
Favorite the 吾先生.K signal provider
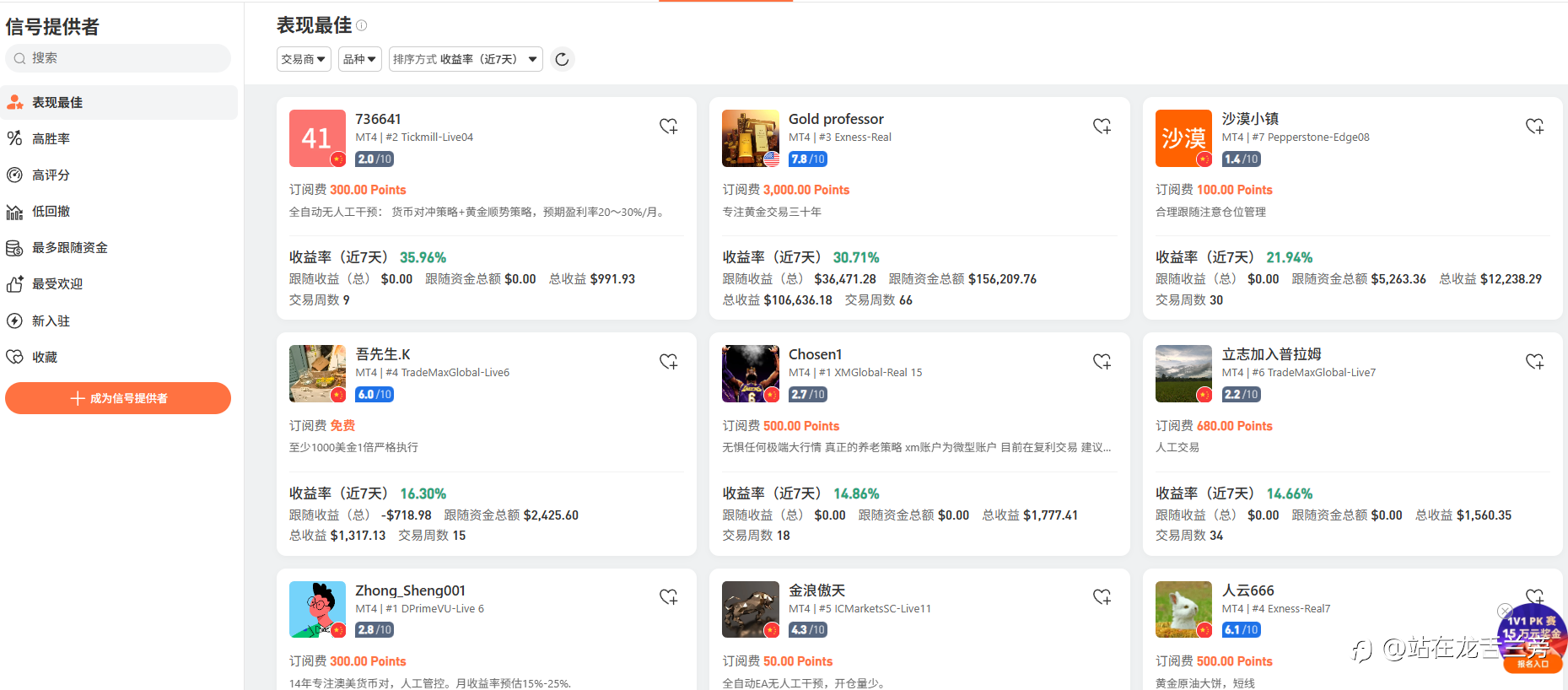pos(669,361)
